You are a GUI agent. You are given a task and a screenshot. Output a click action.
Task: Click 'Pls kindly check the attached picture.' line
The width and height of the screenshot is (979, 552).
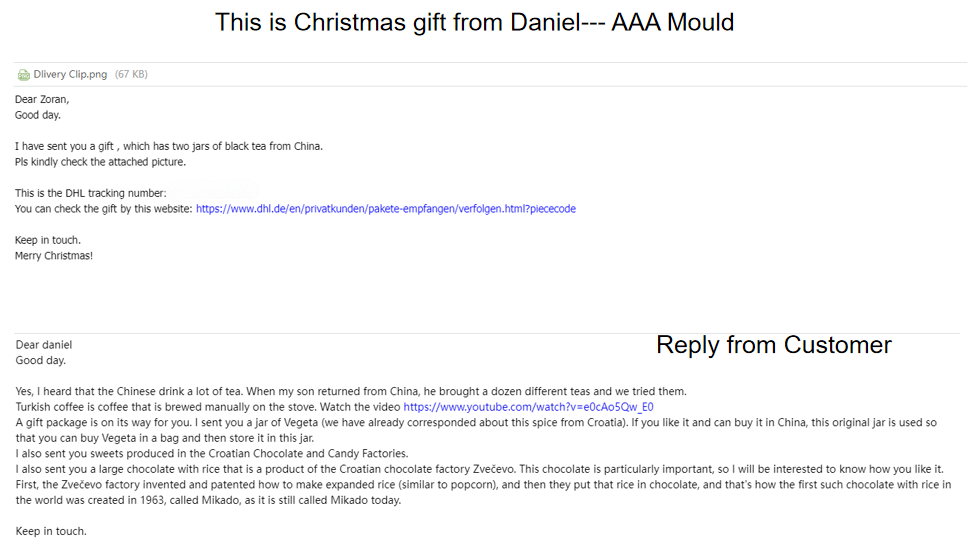point(101,162)
